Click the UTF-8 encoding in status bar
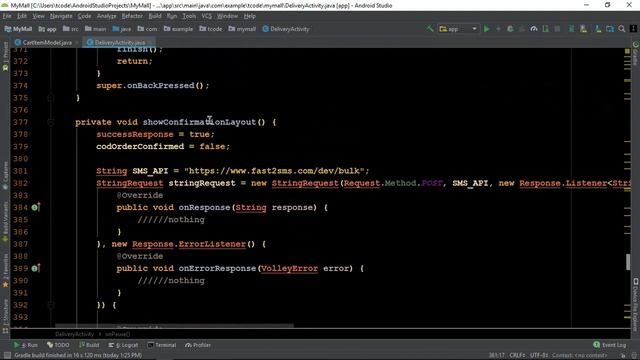Screen dimensions: 640x360 coord(538,355)
